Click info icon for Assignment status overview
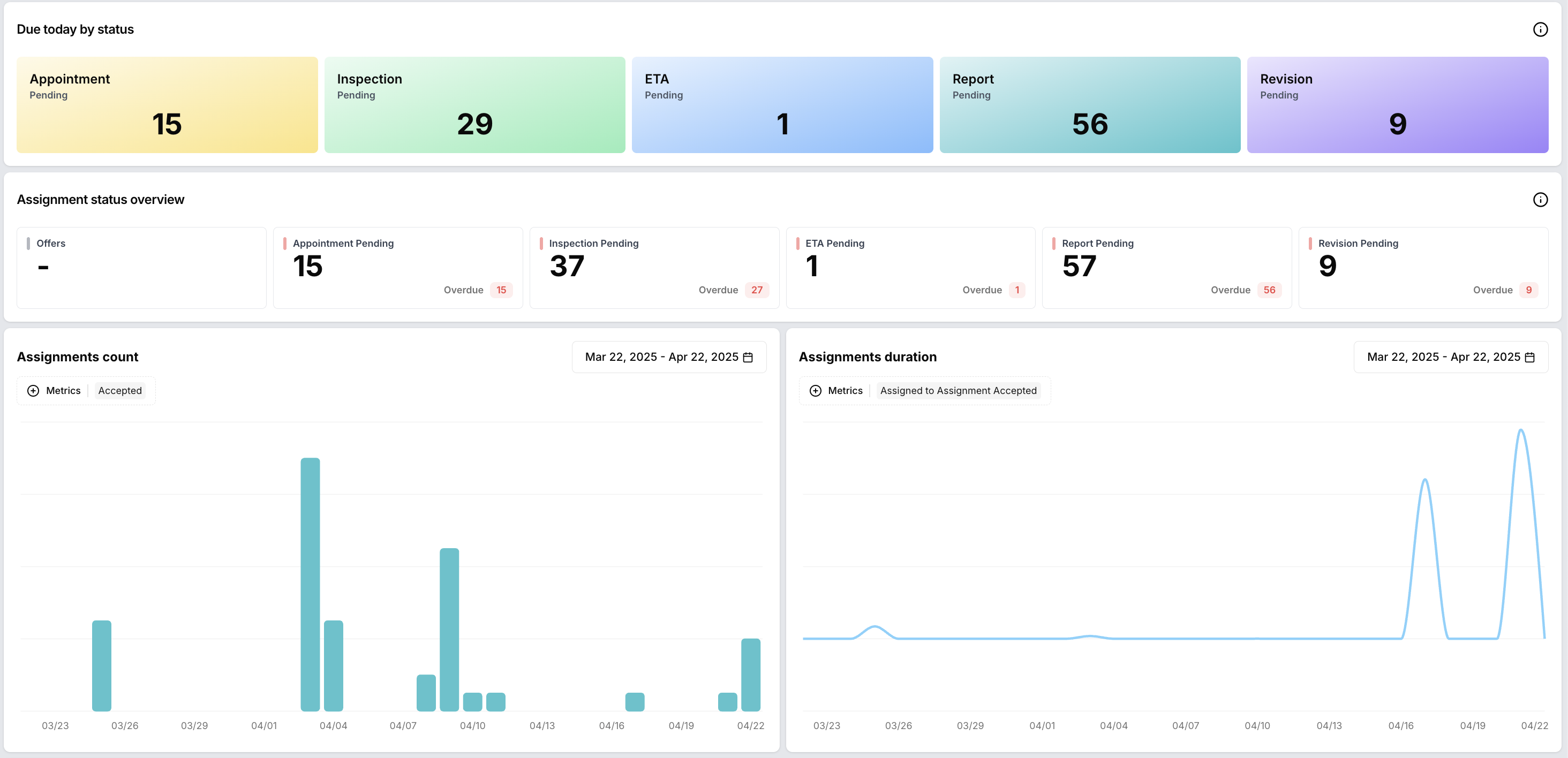Image resolution: width=1568 pixels, height=758 pixels. tap(1540, 200)
